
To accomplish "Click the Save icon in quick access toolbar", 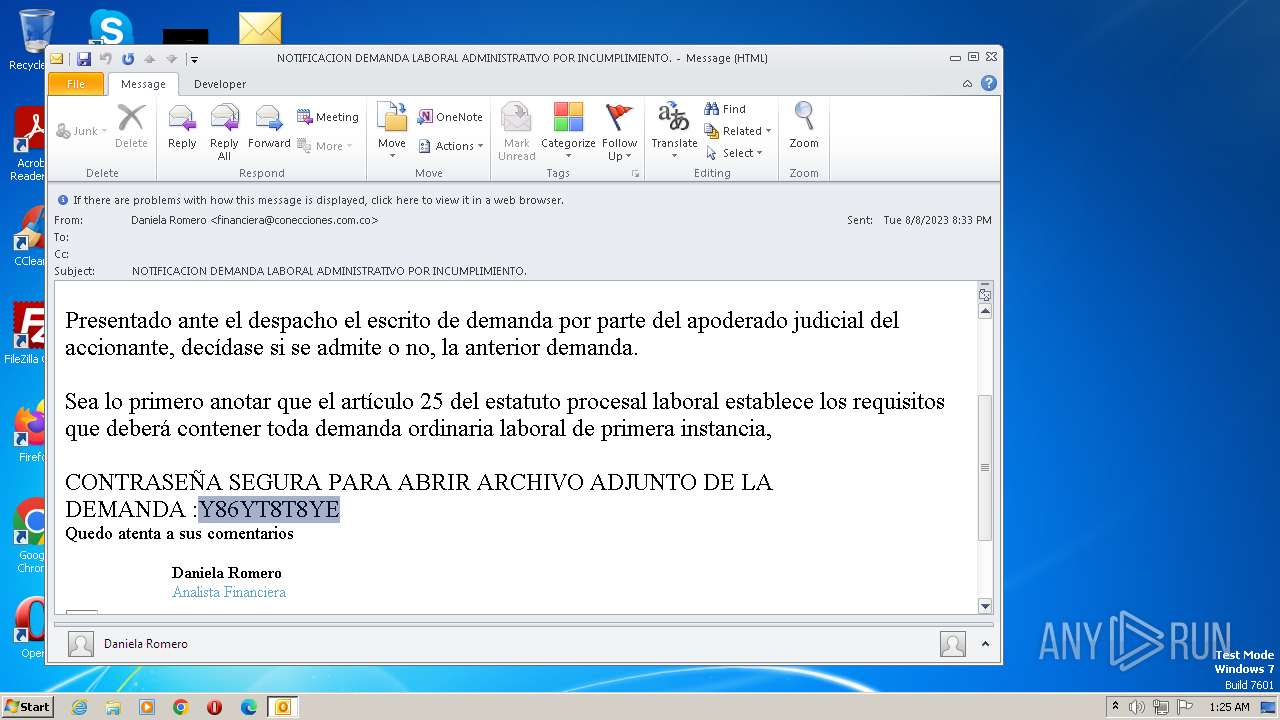I will (84, 58).
